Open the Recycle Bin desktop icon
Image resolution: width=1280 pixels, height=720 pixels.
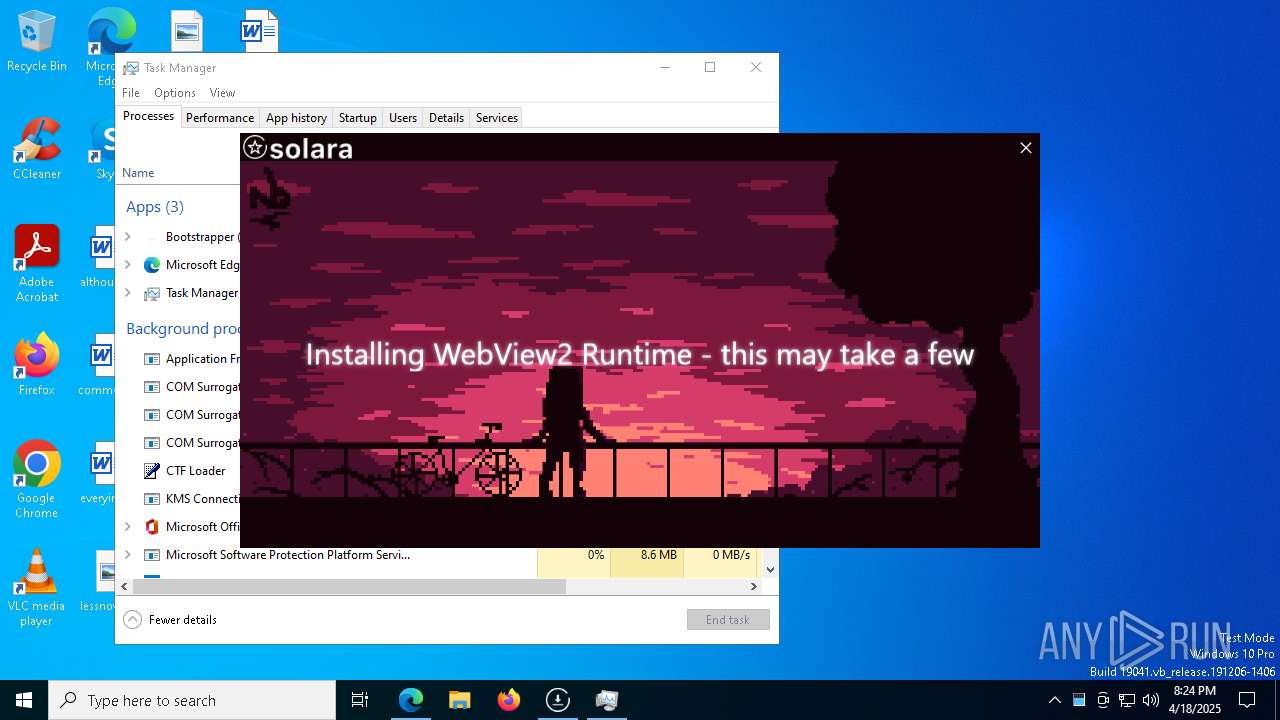[x=37, y=42]
